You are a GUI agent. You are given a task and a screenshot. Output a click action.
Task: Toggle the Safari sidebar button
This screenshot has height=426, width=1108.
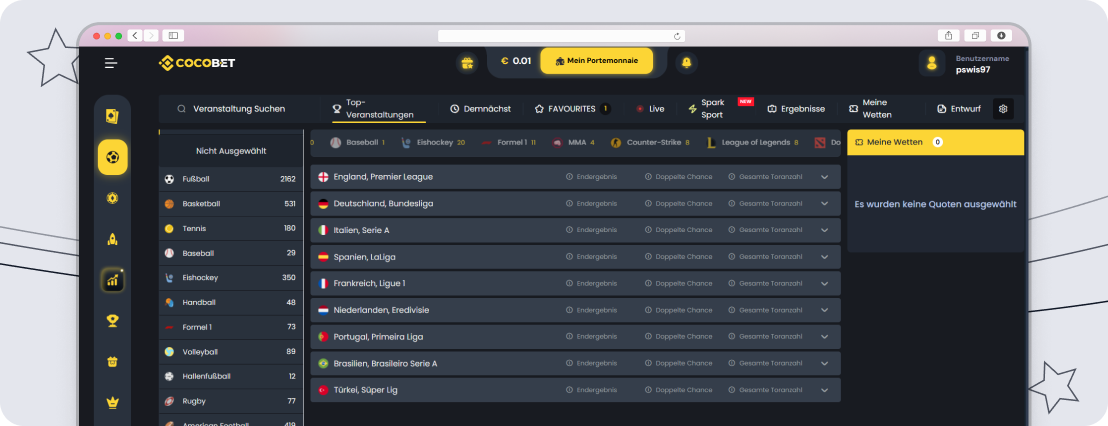173,35
